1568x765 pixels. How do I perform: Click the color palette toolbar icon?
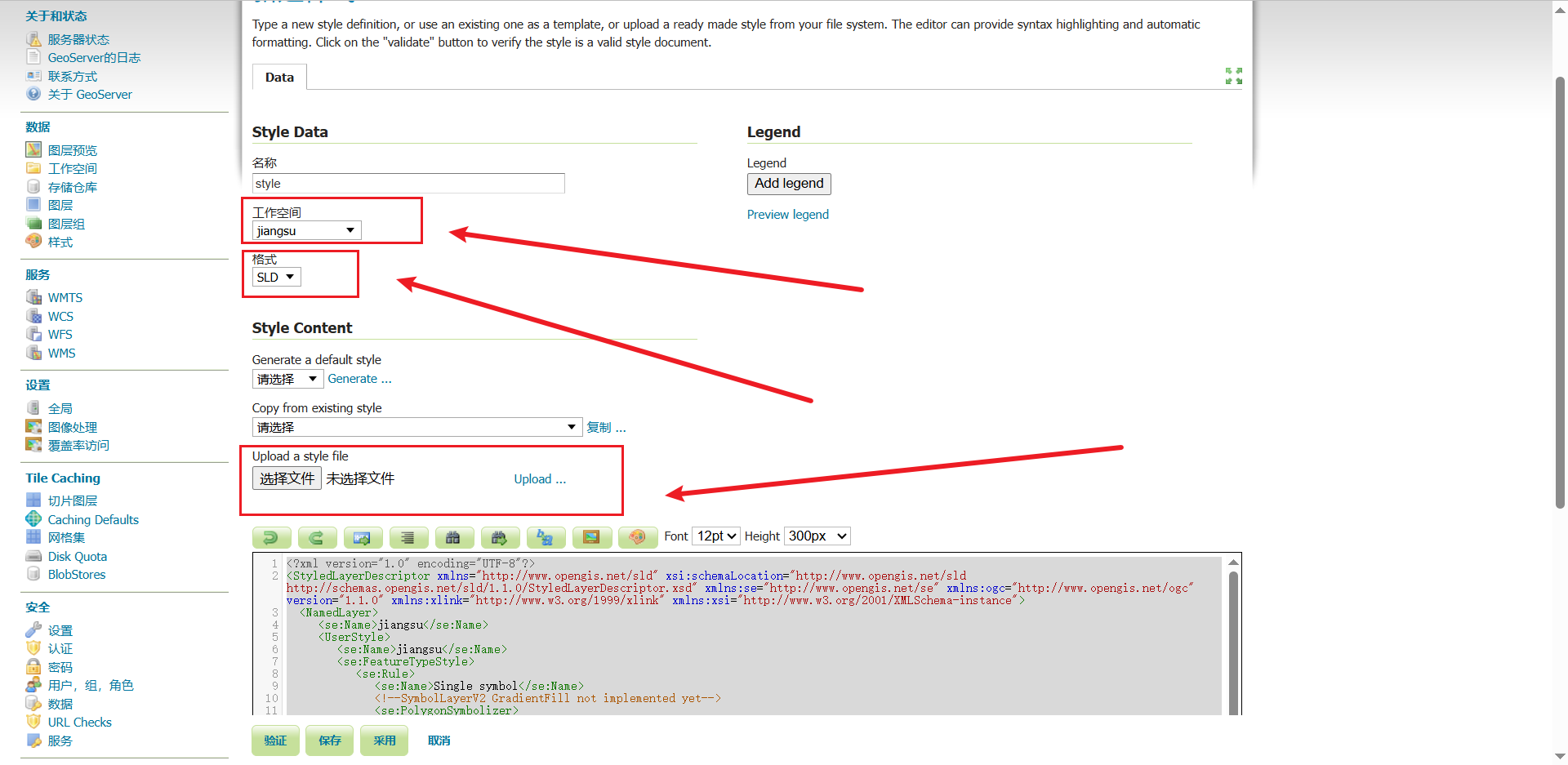(x=637, y=536)
